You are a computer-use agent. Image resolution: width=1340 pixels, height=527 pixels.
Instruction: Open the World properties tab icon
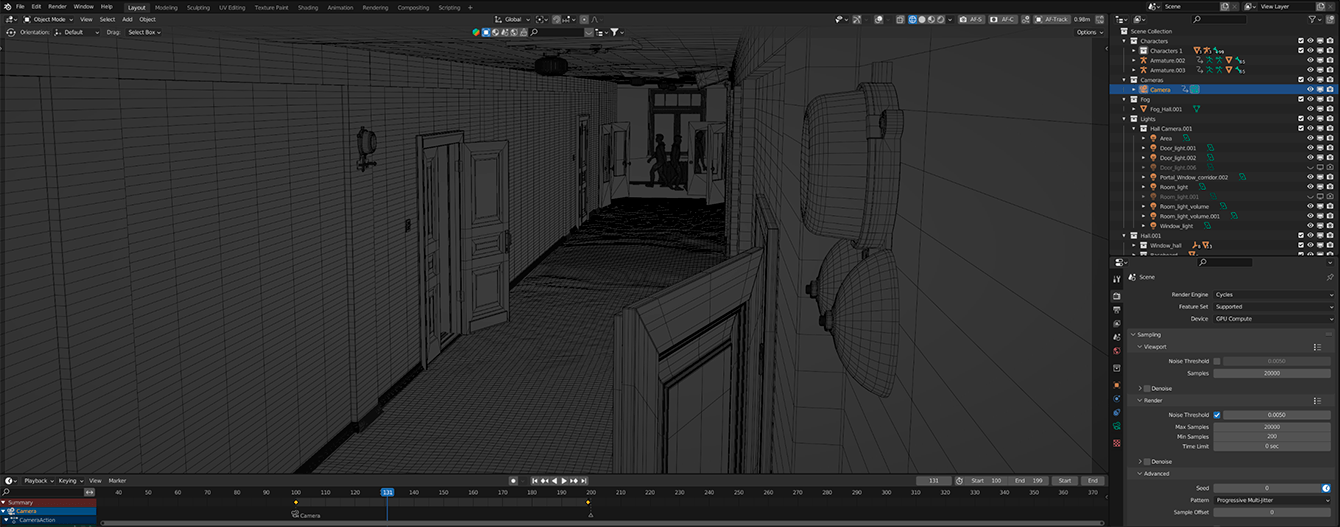(x=1117, y=352)
